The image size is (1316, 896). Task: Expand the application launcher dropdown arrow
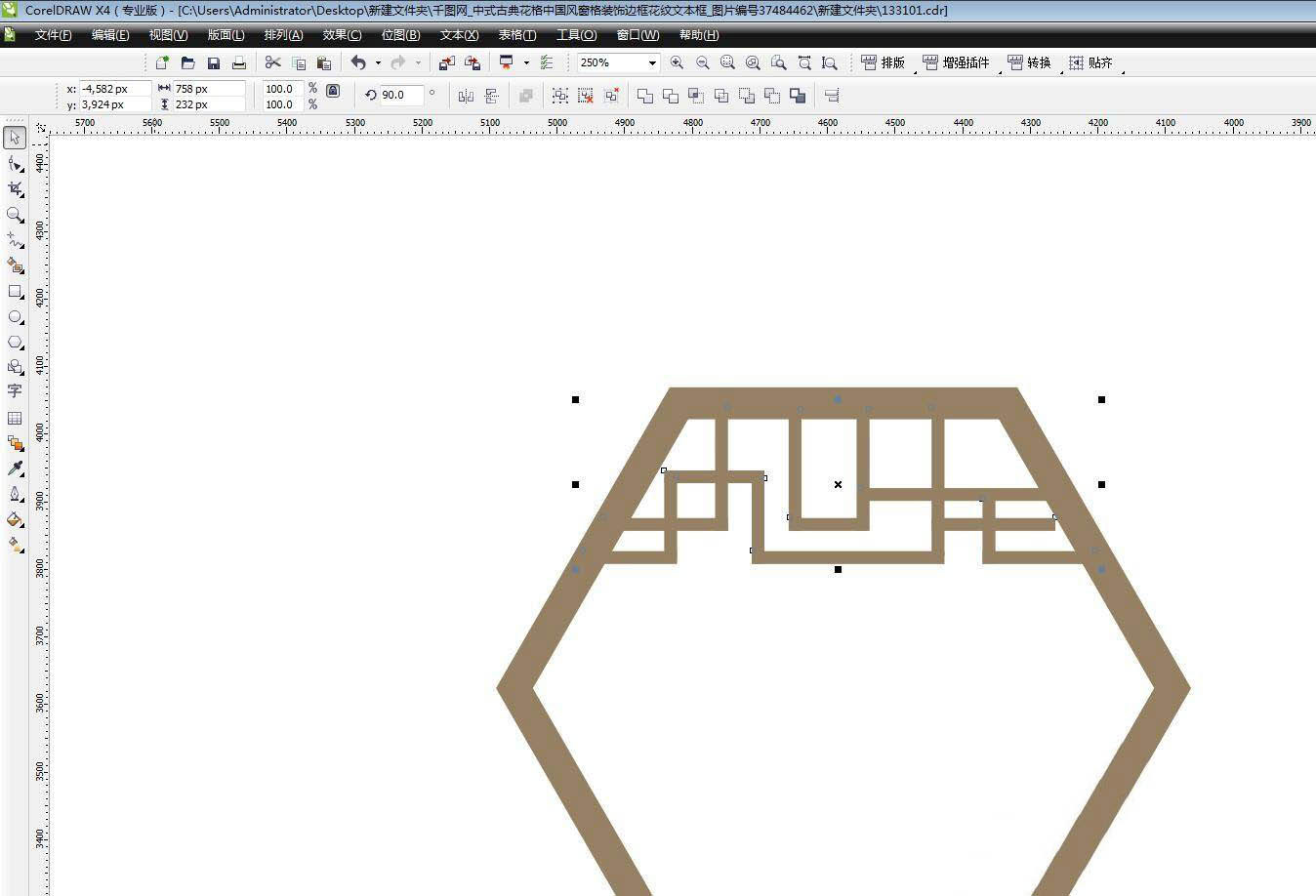click(x=526, y=62)
